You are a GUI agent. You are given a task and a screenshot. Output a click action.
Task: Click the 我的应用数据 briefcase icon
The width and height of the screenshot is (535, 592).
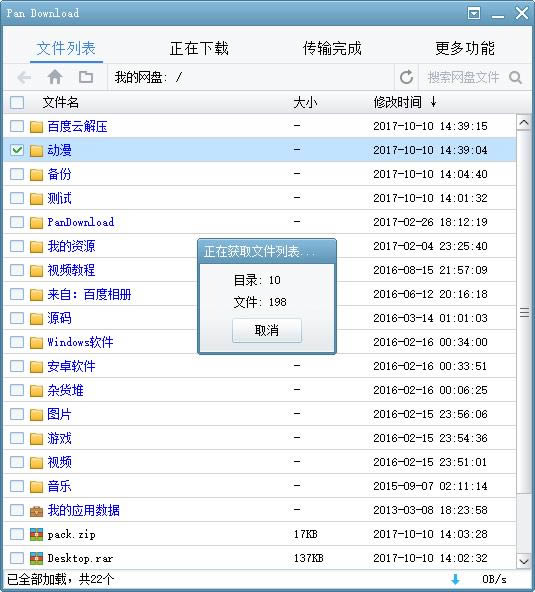pyautogui.click(x=36, y=510)
